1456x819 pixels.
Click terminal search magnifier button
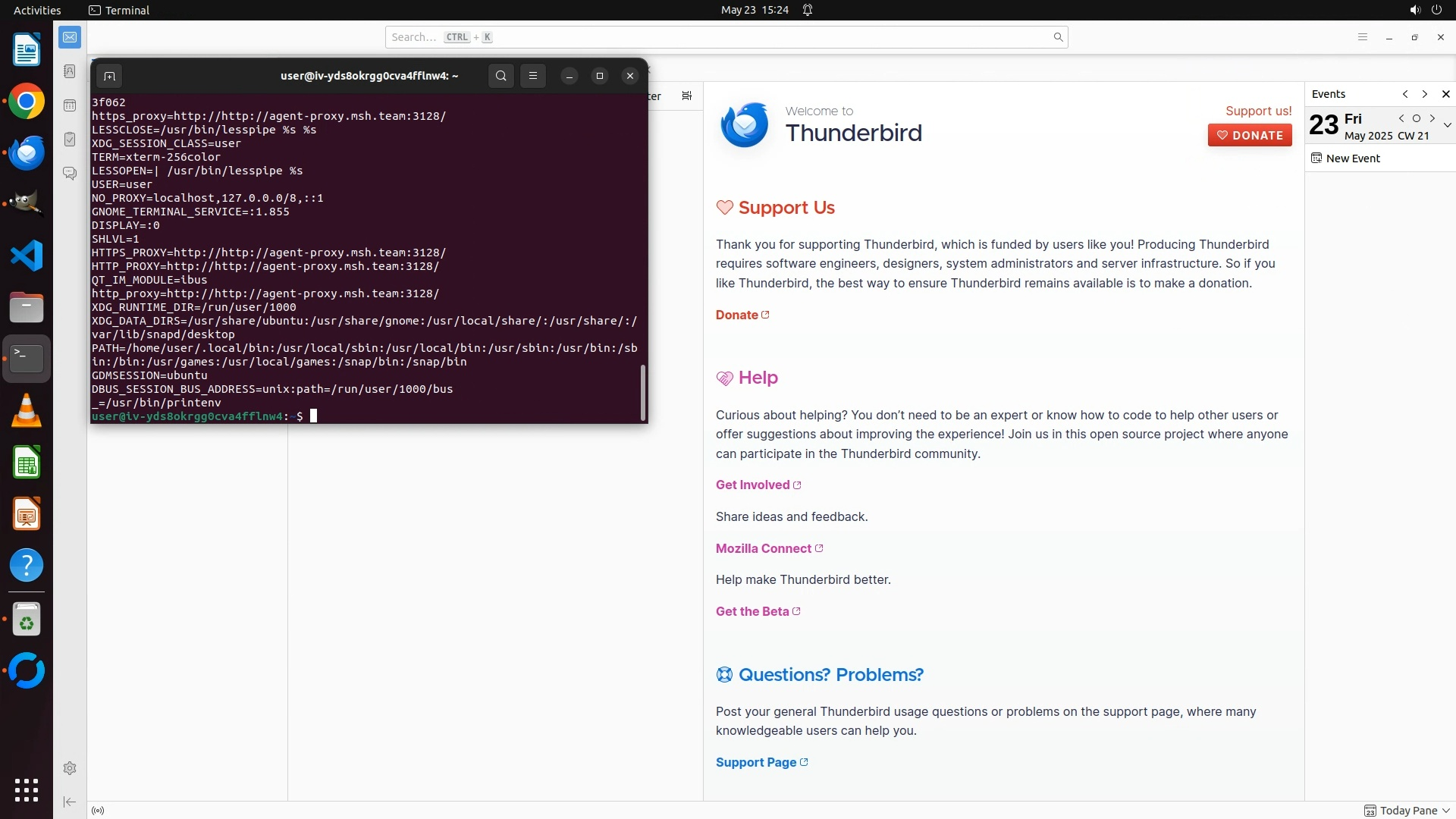pyautogui.click(x=500, y=76)
